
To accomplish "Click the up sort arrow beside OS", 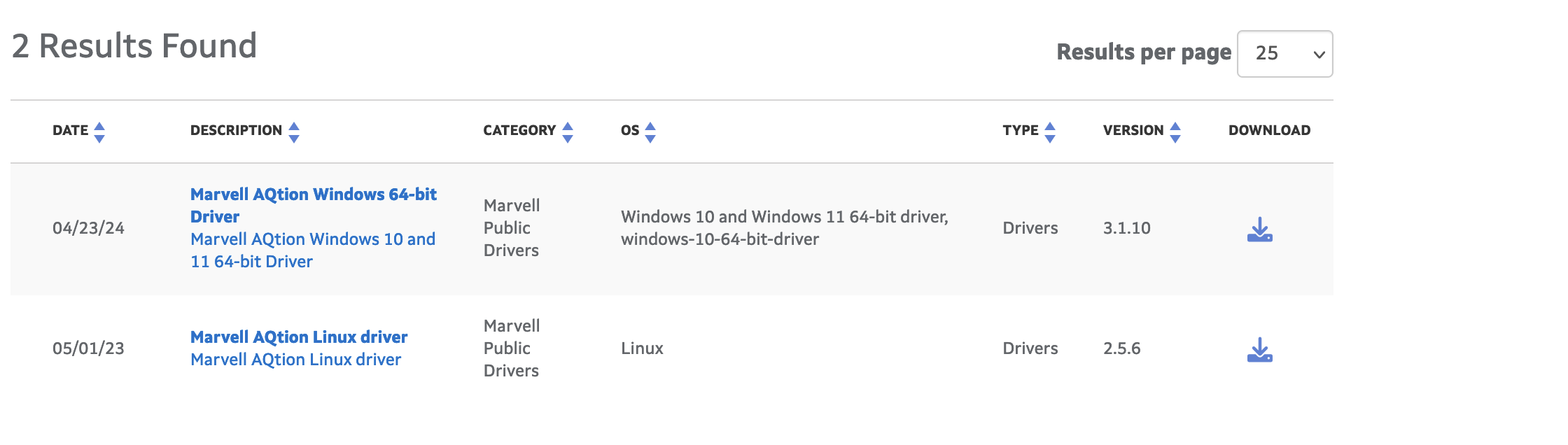I will click(650, 126).
